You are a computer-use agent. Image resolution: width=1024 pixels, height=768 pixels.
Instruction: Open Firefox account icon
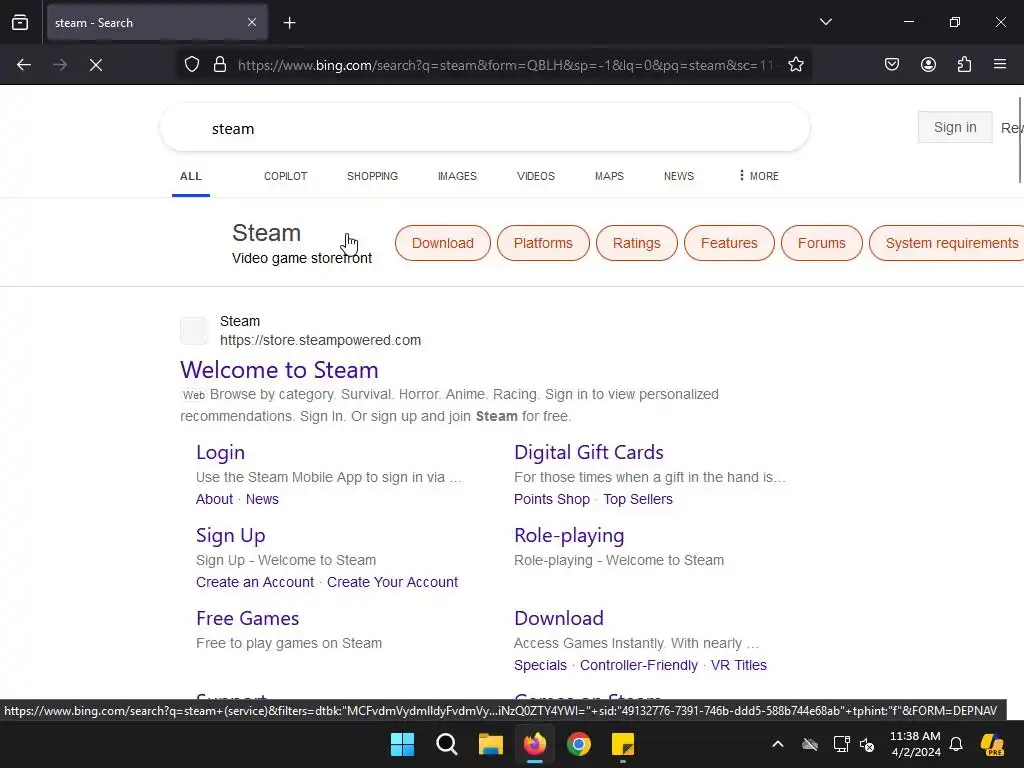pyautogui.click(x=928, y=65)
